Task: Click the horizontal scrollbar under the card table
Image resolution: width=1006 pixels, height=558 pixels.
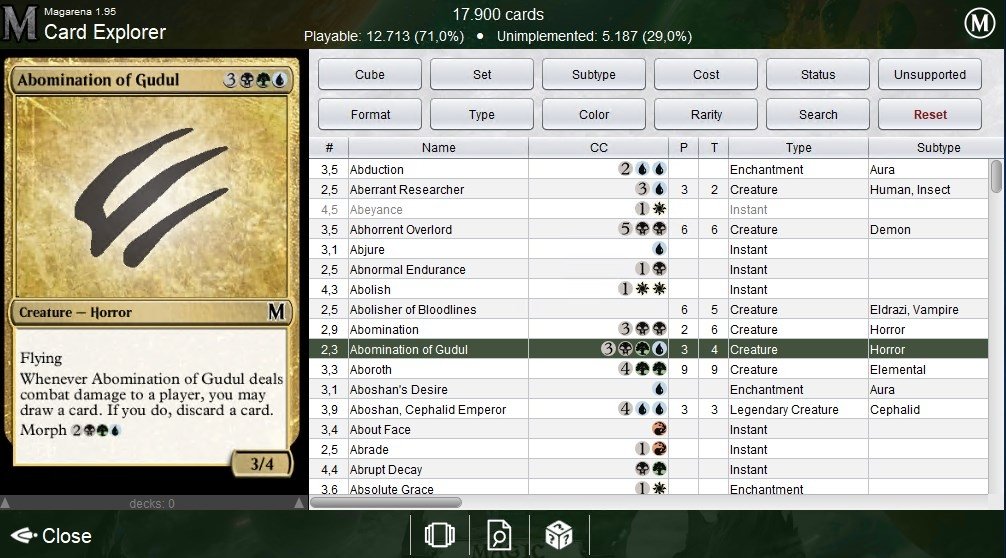Action: (386, 502)
